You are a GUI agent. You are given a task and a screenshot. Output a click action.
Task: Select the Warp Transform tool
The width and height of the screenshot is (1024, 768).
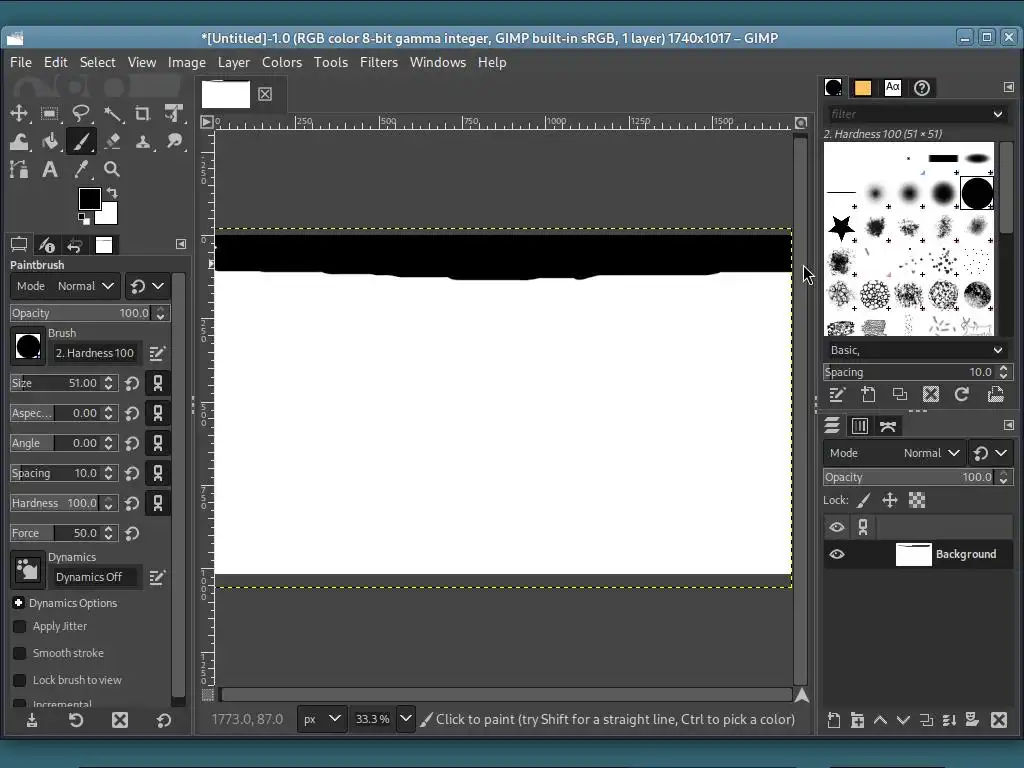click(19, 141)
